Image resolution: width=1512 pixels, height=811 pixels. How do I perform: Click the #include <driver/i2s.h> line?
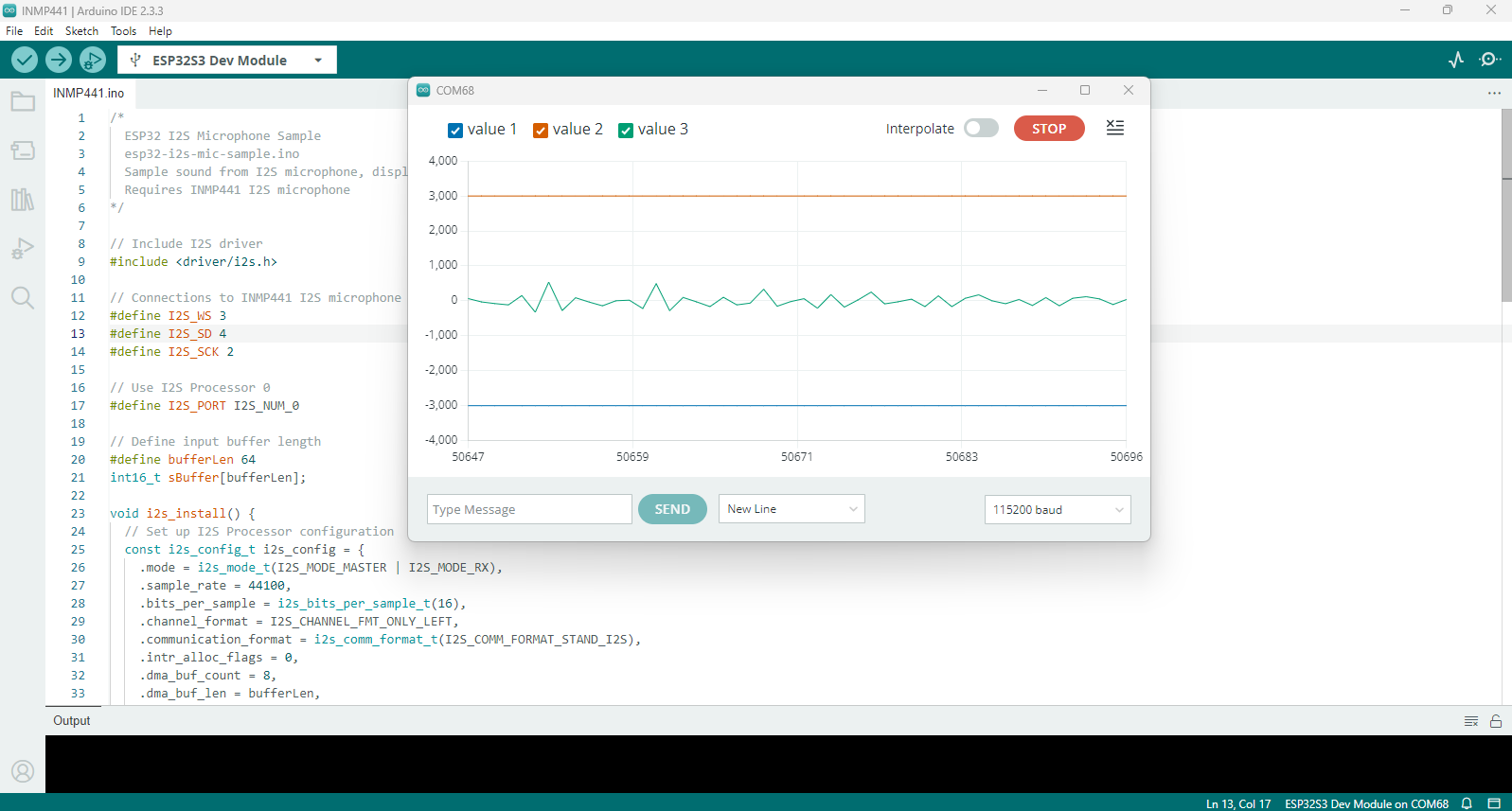[x=193, y=262]
